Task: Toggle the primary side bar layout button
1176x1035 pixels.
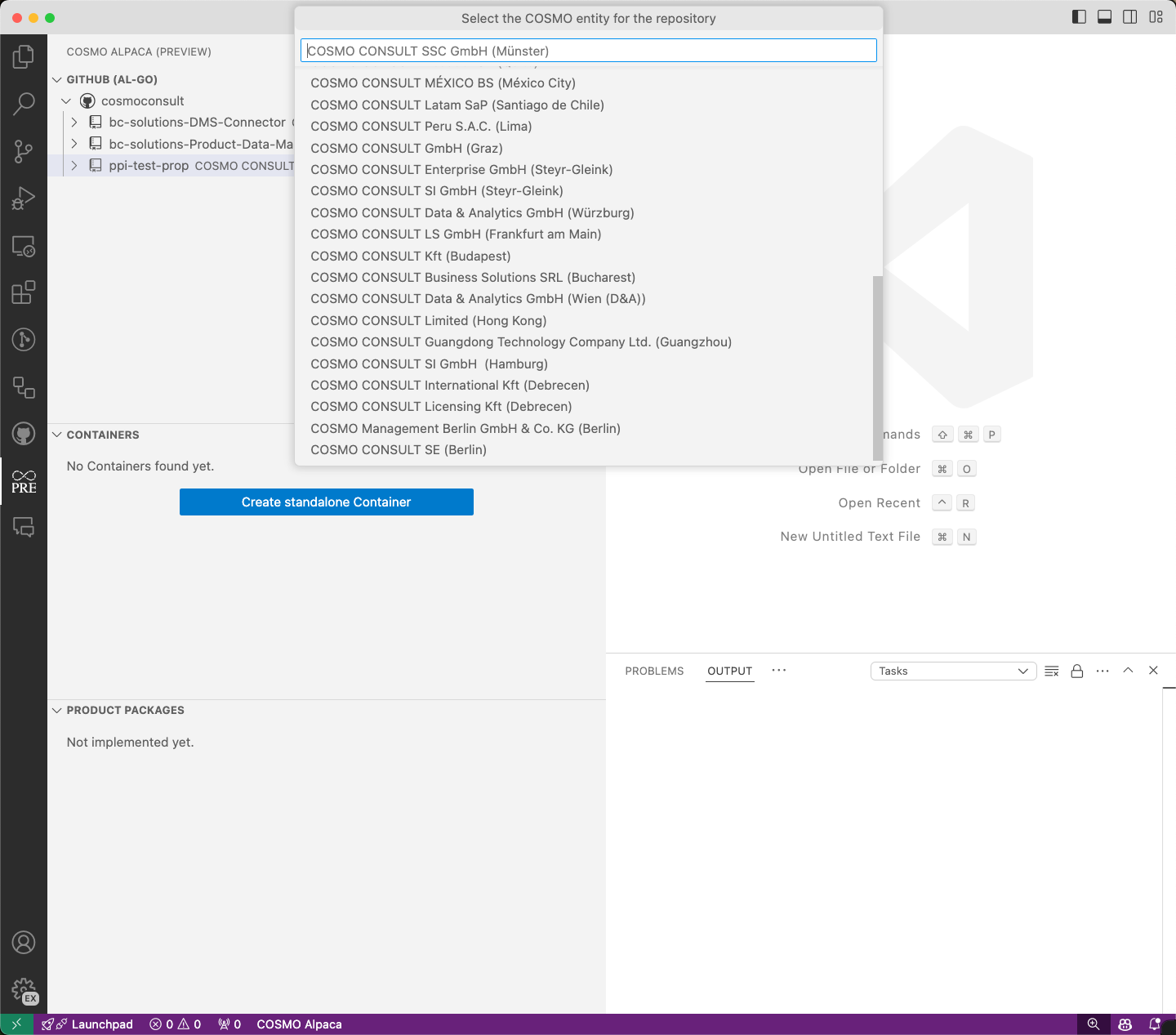Action: [x=1079, y=17]
